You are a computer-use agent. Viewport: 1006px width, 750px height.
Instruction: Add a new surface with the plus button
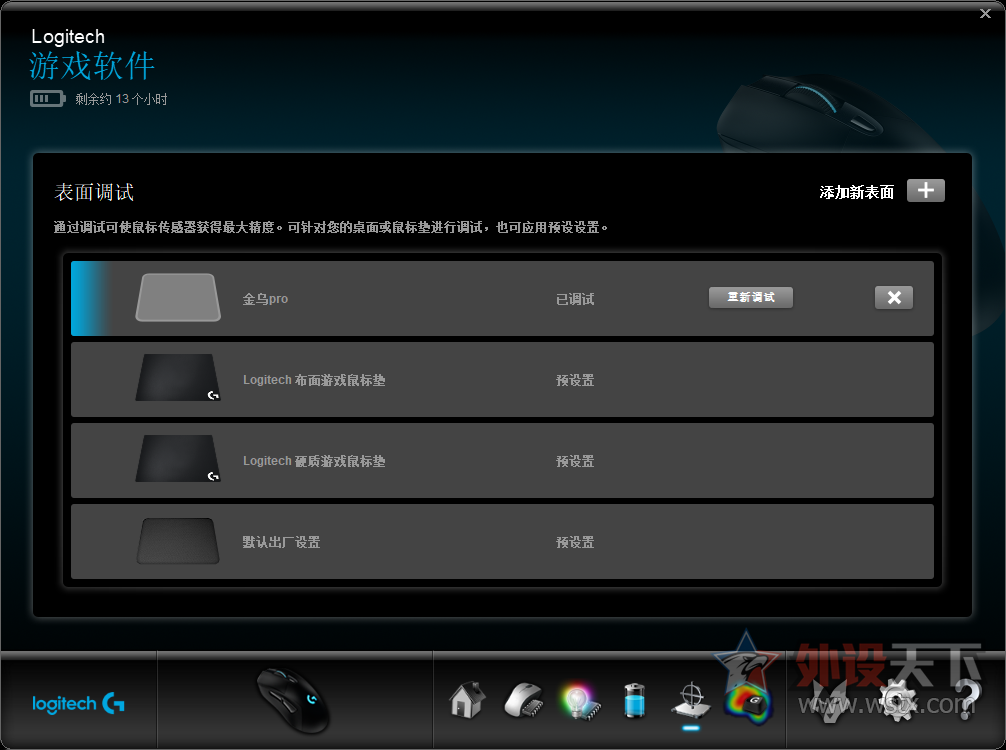925,191
